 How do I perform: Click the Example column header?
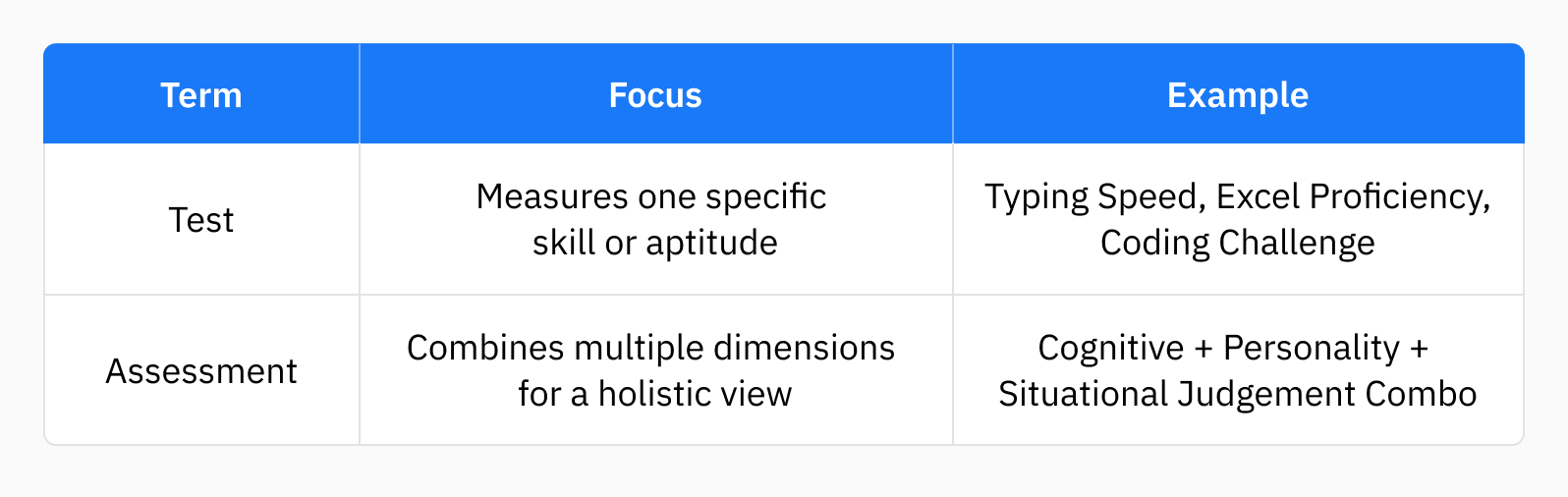(1237, 95)
